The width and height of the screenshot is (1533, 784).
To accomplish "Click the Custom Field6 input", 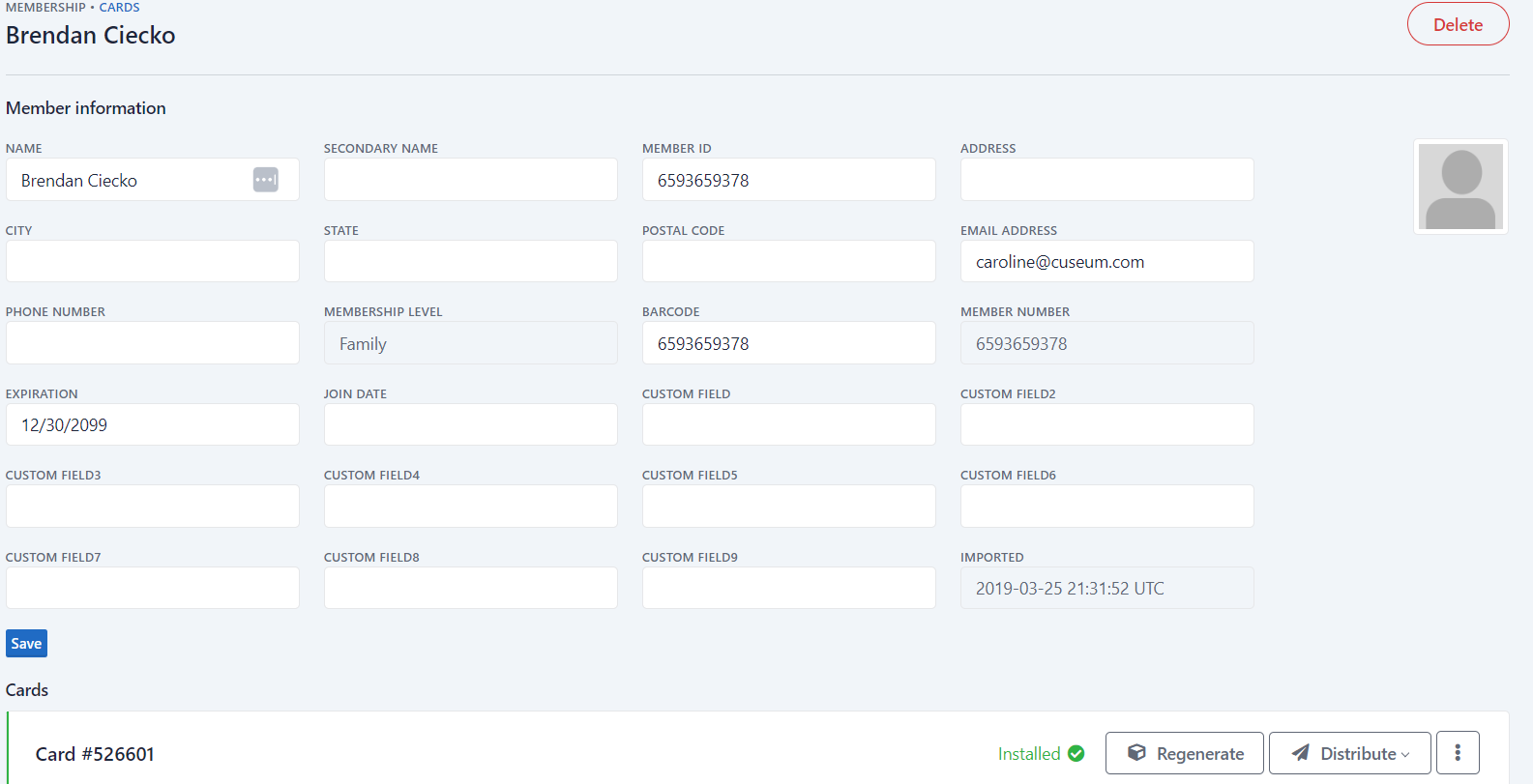I will (x=1106, y=507).
